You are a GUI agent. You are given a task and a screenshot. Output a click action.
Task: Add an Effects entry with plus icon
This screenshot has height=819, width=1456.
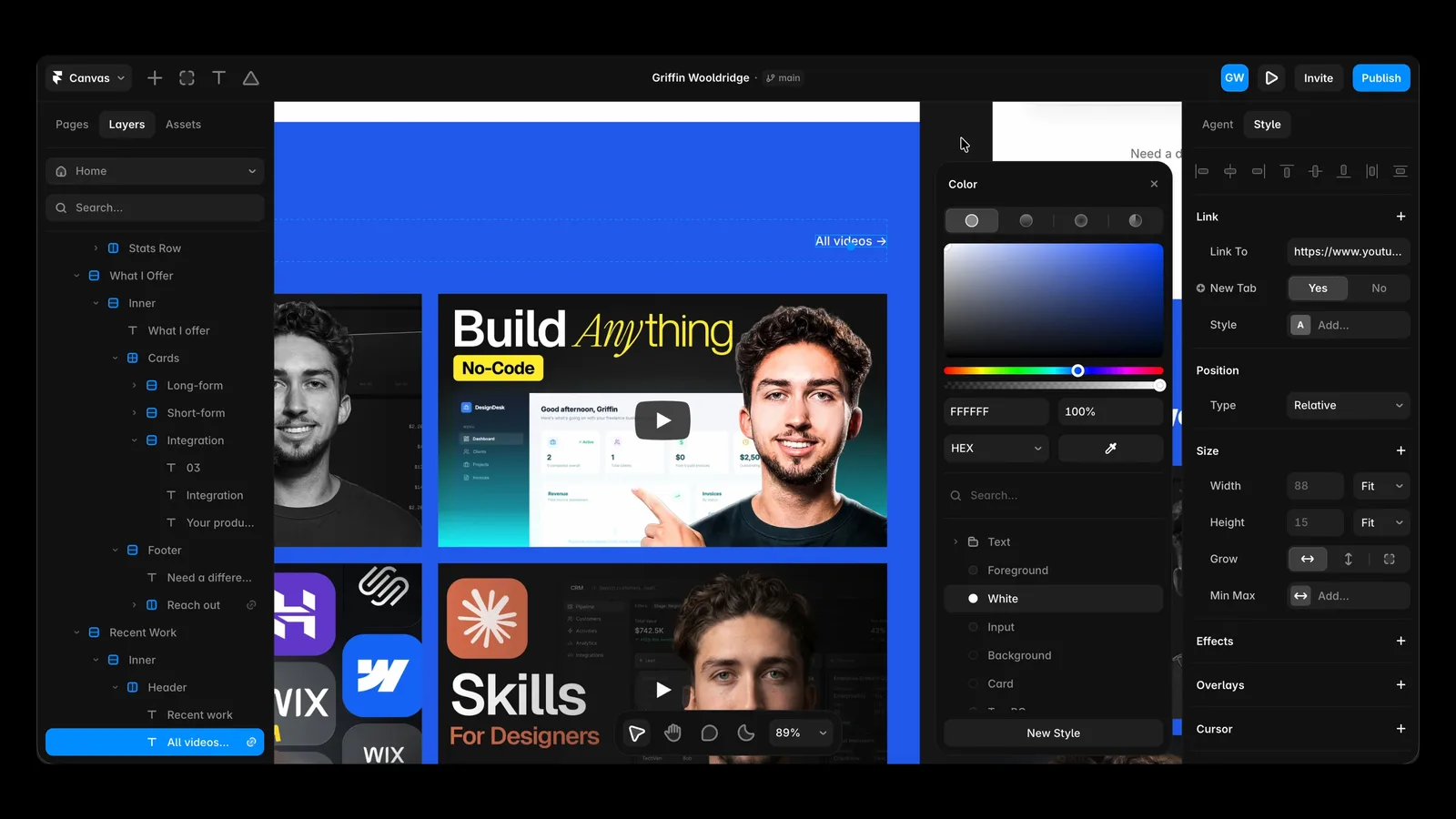1400,642
